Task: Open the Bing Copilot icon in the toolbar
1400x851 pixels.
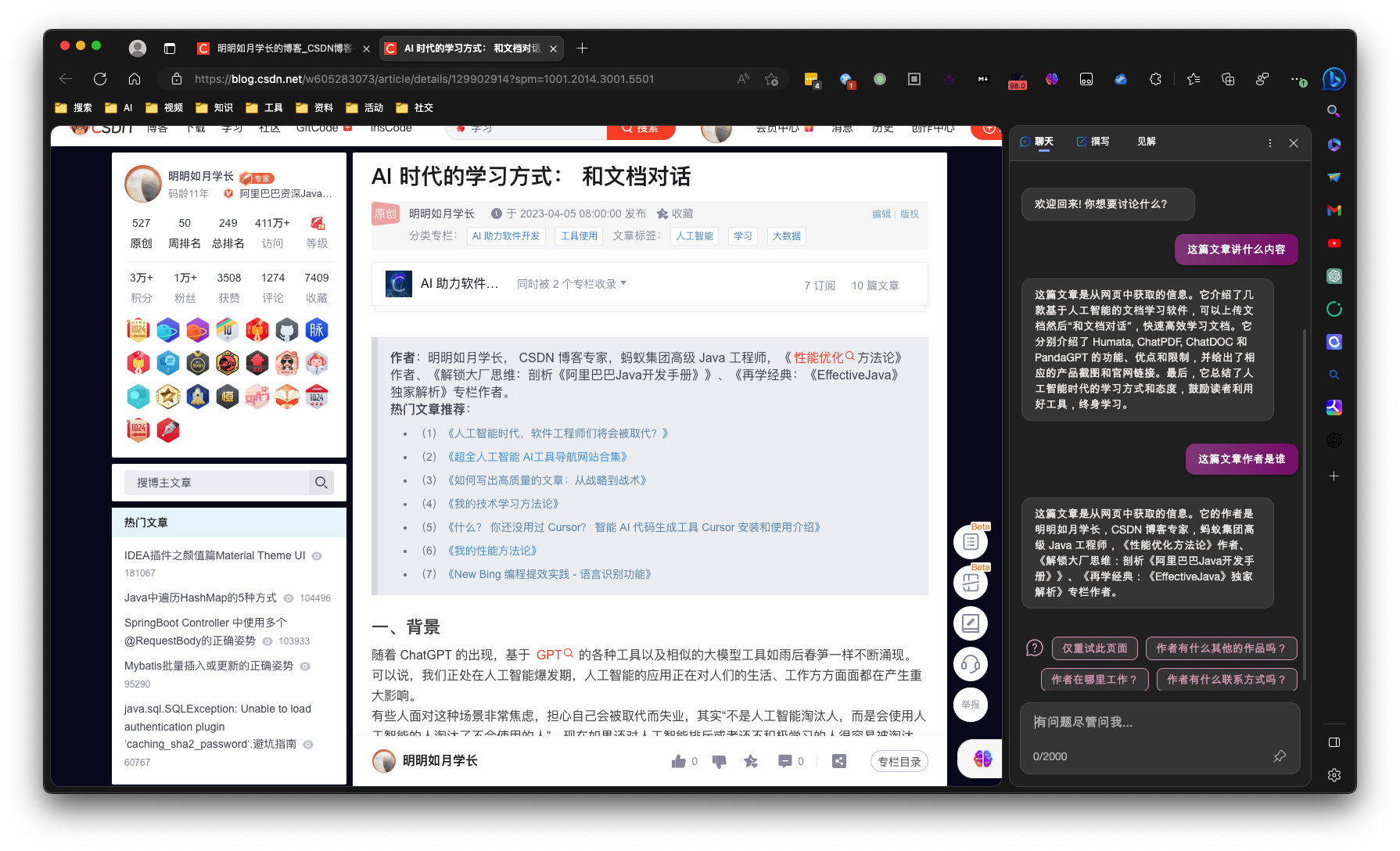Action: (1334, 79)
